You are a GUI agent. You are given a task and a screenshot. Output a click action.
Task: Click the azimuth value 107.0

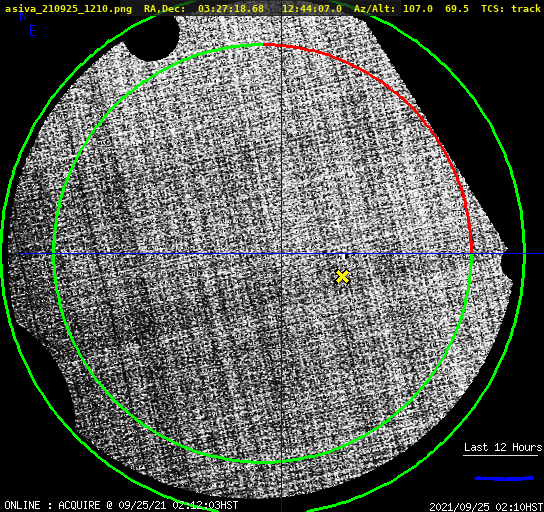pyautogui.click(x=418, y=9)
